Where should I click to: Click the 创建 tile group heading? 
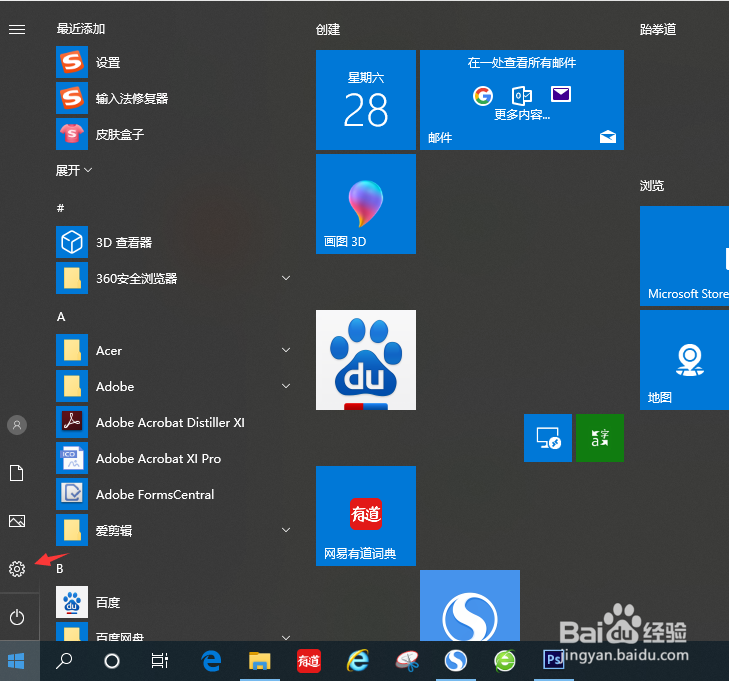click(x=328, y=30)
